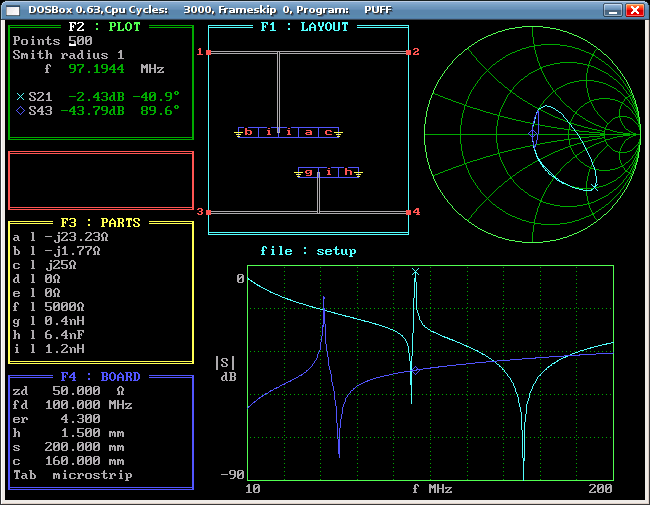Select the S43 magnitude -43.79dB value
650x505 pixels.
(92, 111)
